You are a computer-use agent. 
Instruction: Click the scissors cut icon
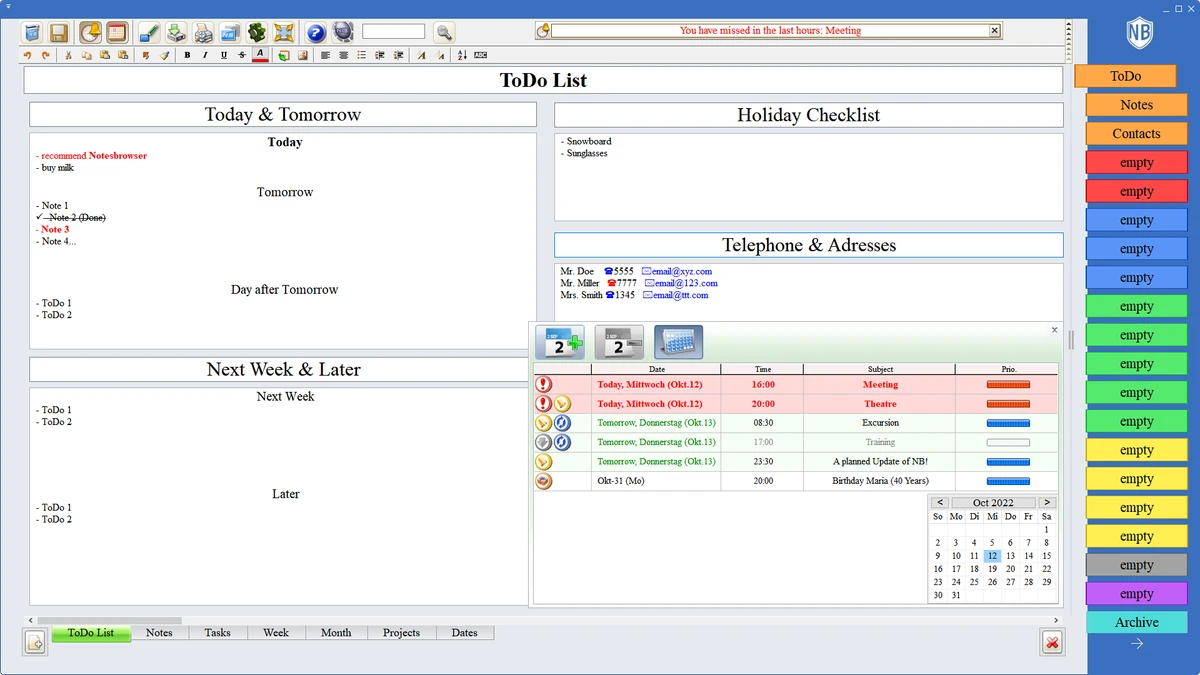tap(68, 55)
